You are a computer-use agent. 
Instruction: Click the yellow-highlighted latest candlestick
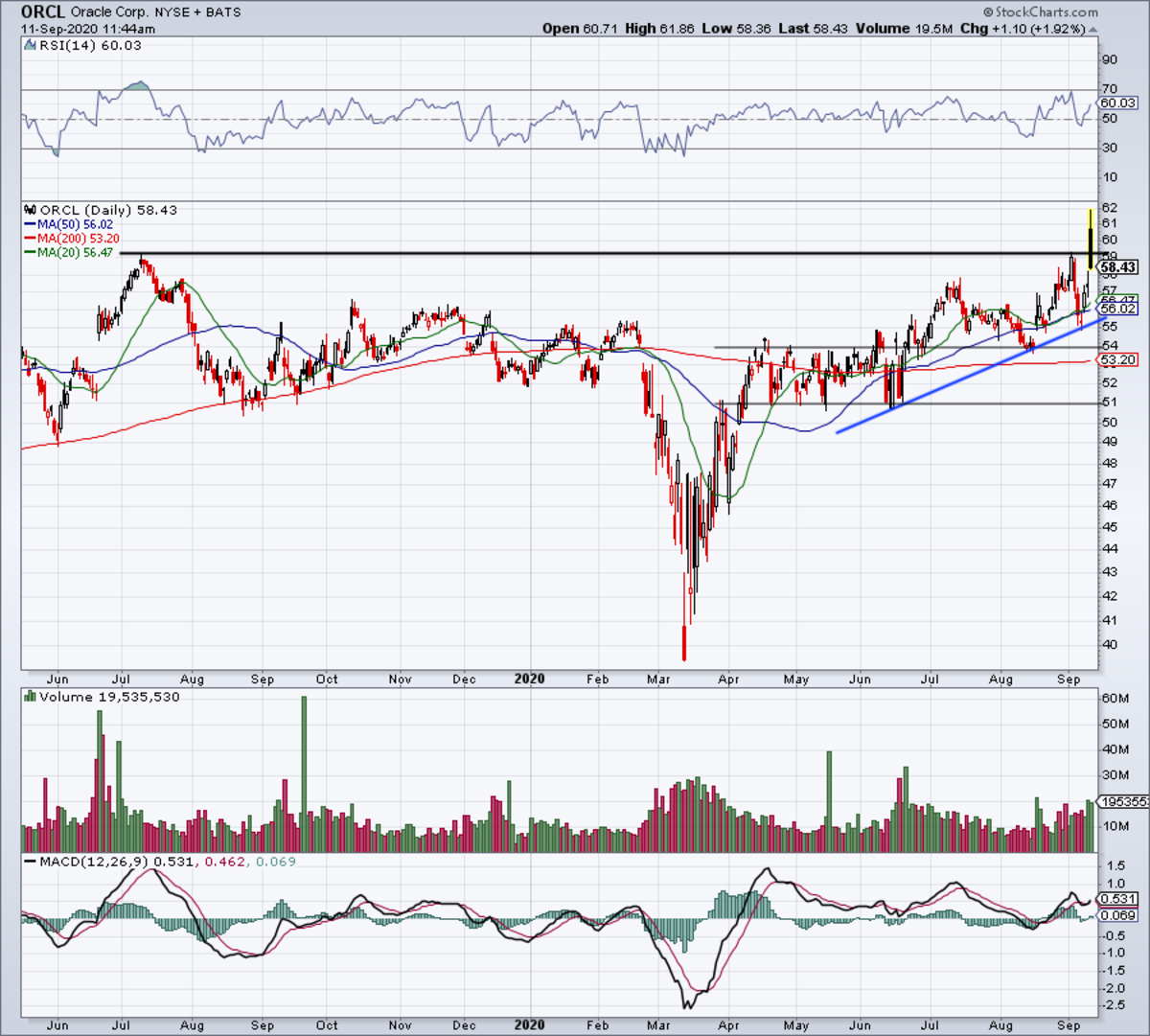point(1091,238)
